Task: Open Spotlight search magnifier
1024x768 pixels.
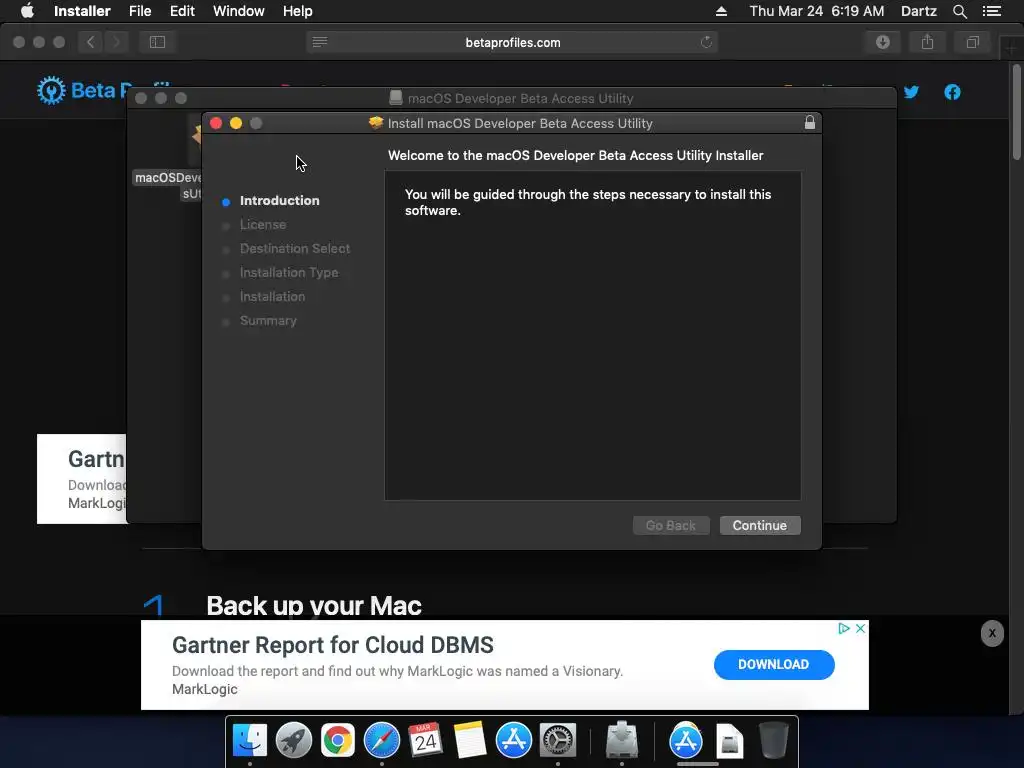Action: [x=959, y=11]
